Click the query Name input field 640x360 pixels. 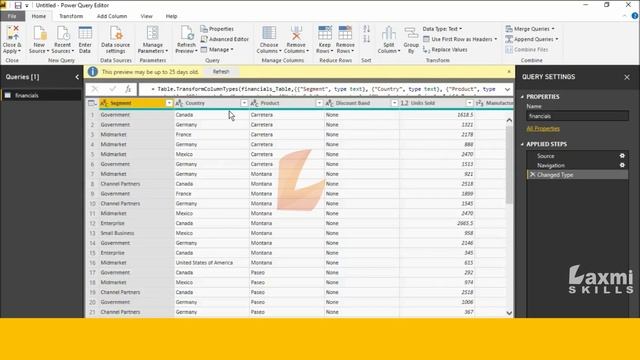tap(577, 116)
